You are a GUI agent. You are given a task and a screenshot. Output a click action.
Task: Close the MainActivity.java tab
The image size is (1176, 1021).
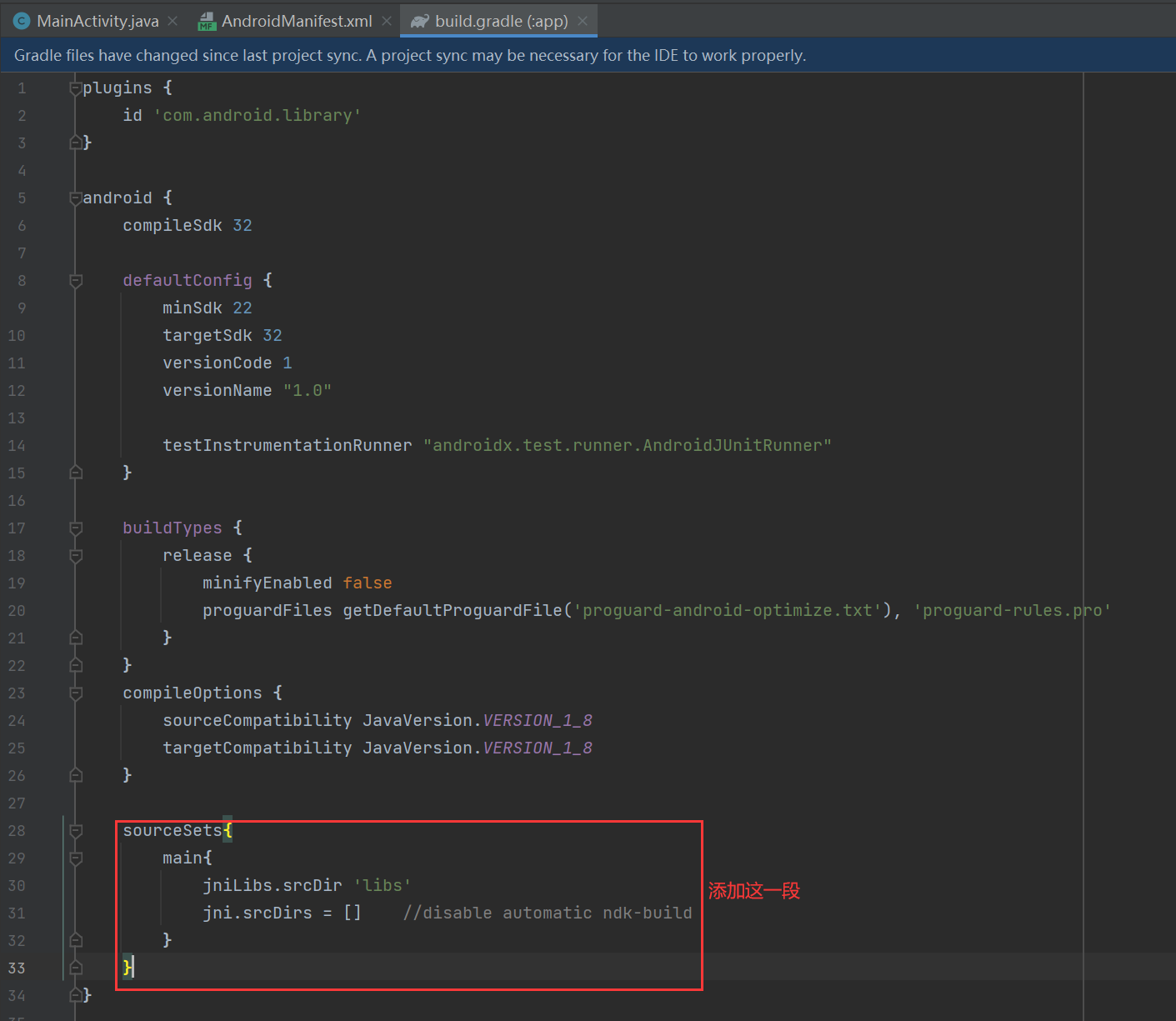click(173, 21)
